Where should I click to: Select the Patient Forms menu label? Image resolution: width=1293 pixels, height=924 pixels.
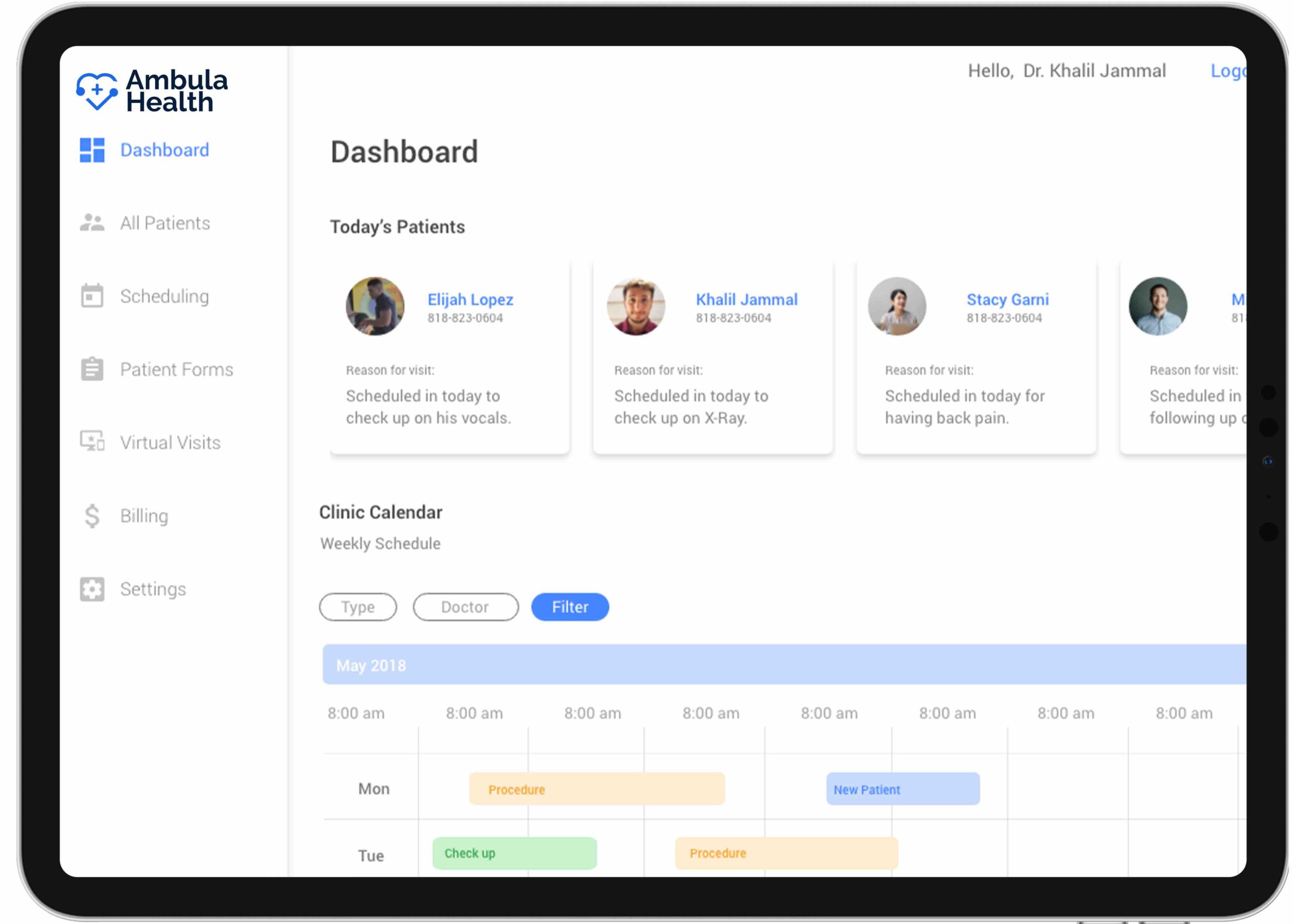point(176,370)
